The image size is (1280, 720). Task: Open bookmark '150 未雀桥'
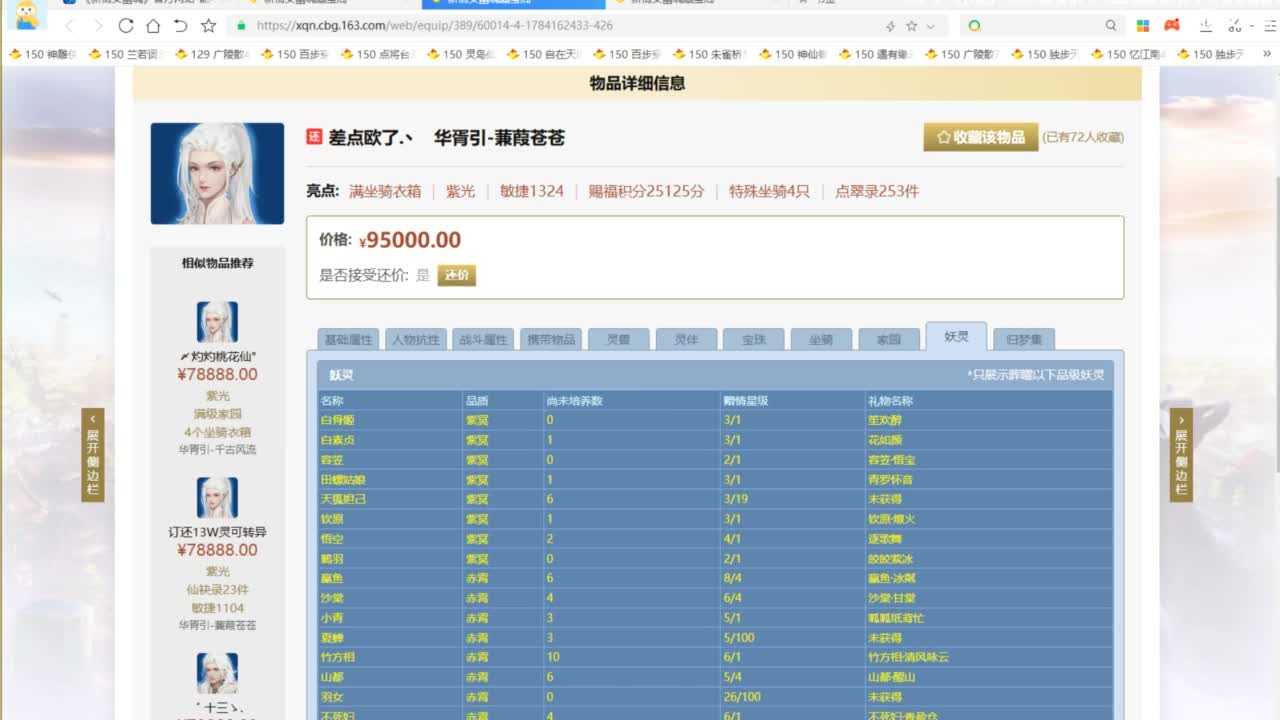point(710,54)
